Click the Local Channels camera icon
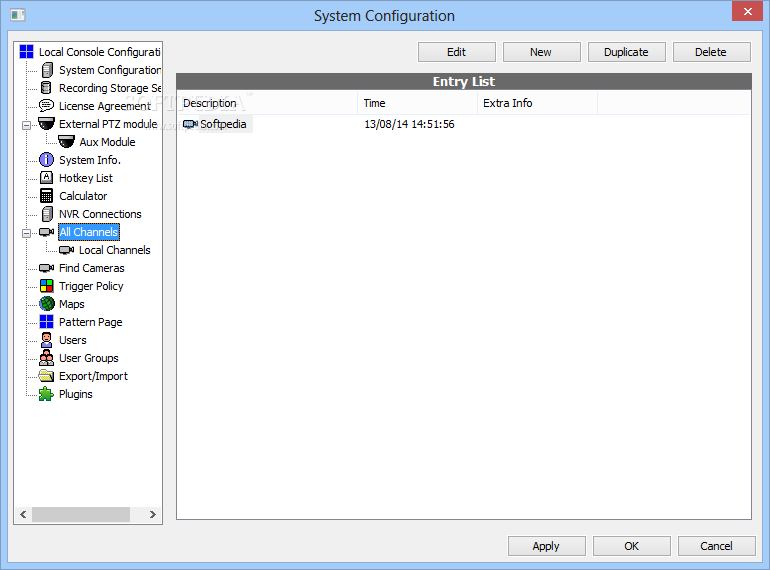 (x=66, y=250)
